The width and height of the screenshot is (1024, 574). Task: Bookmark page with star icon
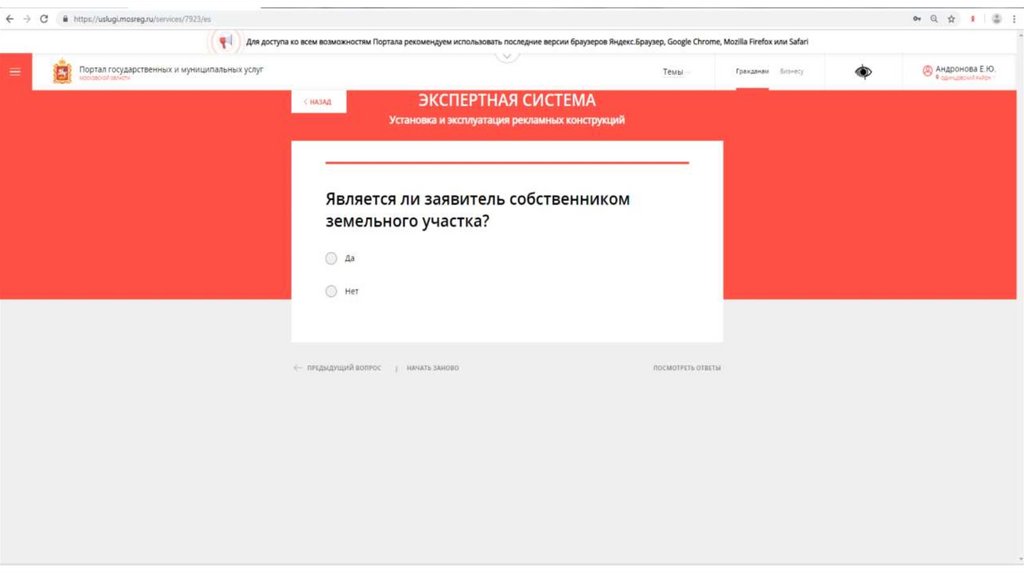tap(952, 19)
